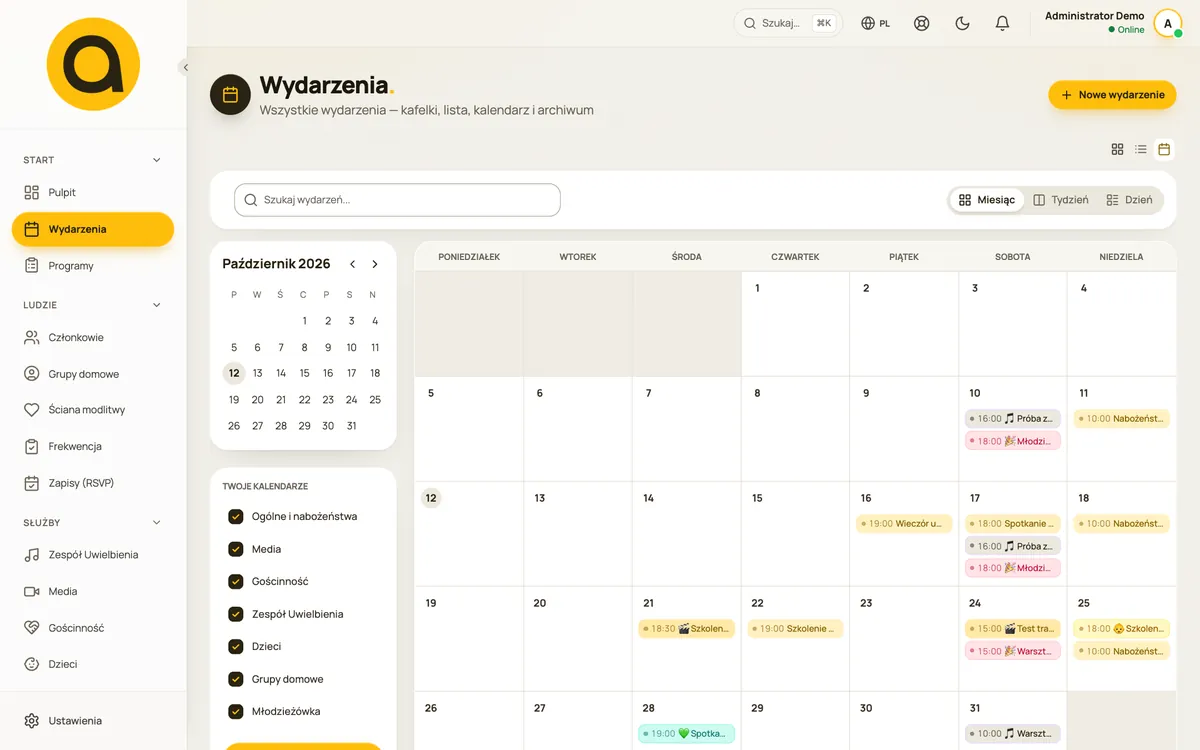This screenshot has height=750, width=1200.
Task: Select the Tydzień view tab
Action: (1061, 200)
